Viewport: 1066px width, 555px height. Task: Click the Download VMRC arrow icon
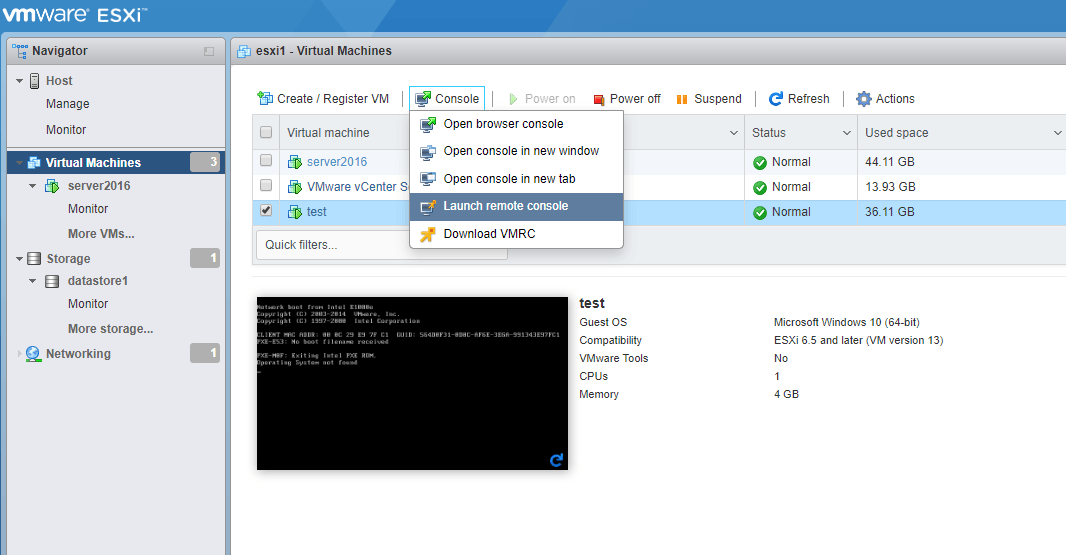pos(428,234)
